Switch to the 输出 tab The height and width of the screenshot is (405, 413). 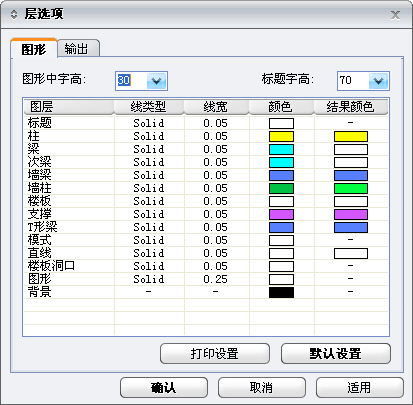[76, 49]
